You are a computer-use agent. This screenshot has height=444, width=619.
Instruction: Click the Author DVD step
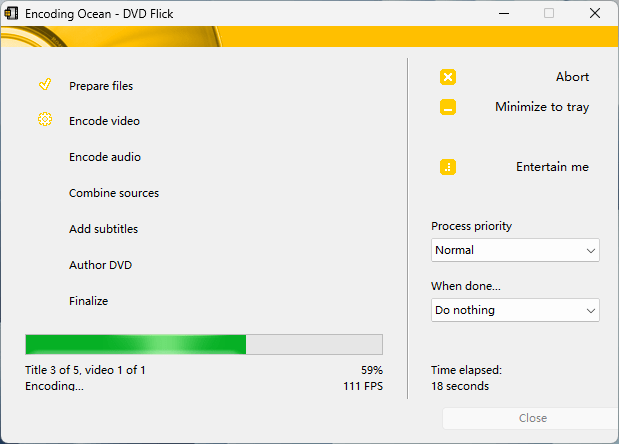(100, 265)
